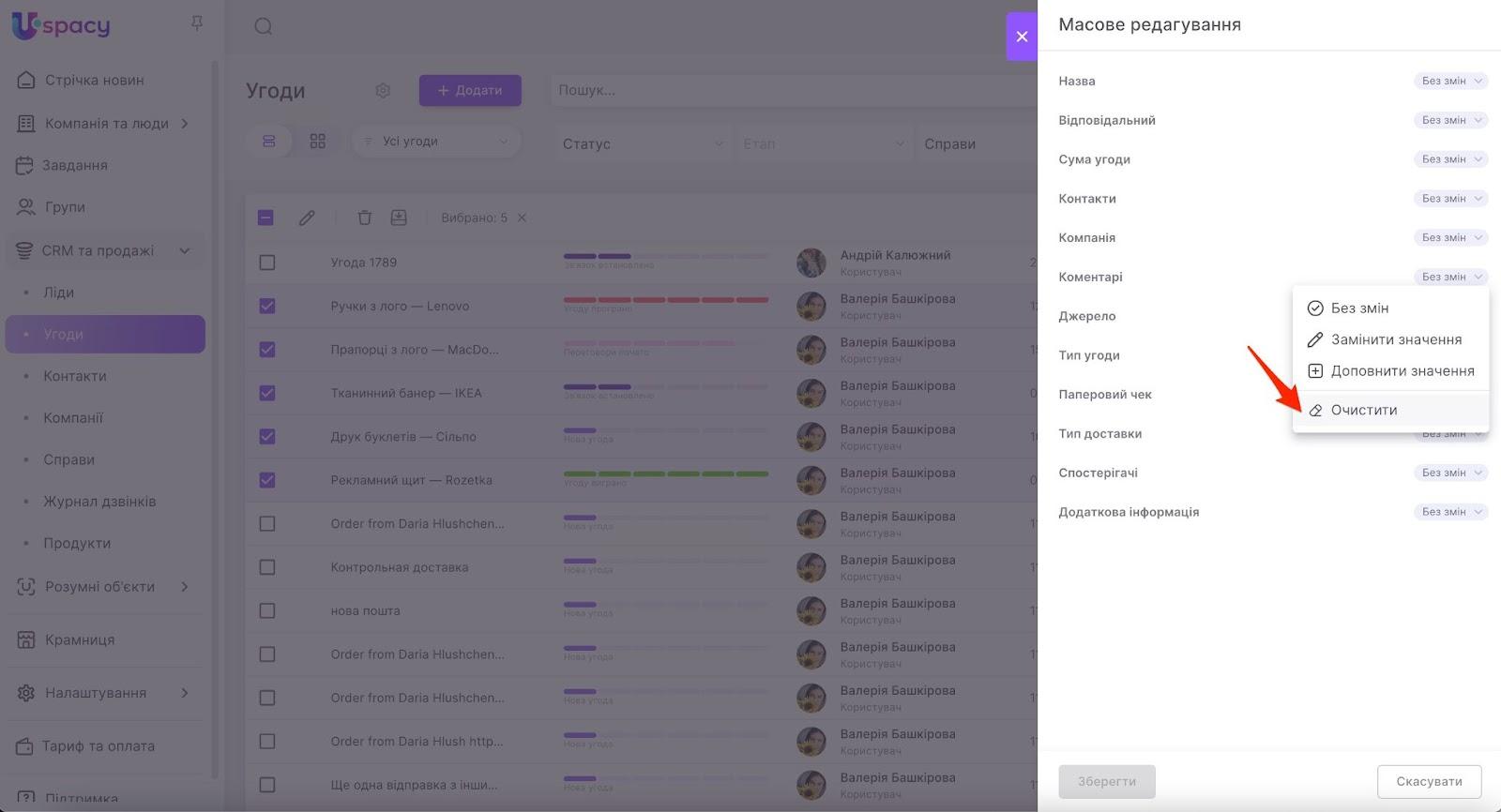Switch to kanban grid view icon
Viewport: 1501px width, 812px height.
[318, 142]
